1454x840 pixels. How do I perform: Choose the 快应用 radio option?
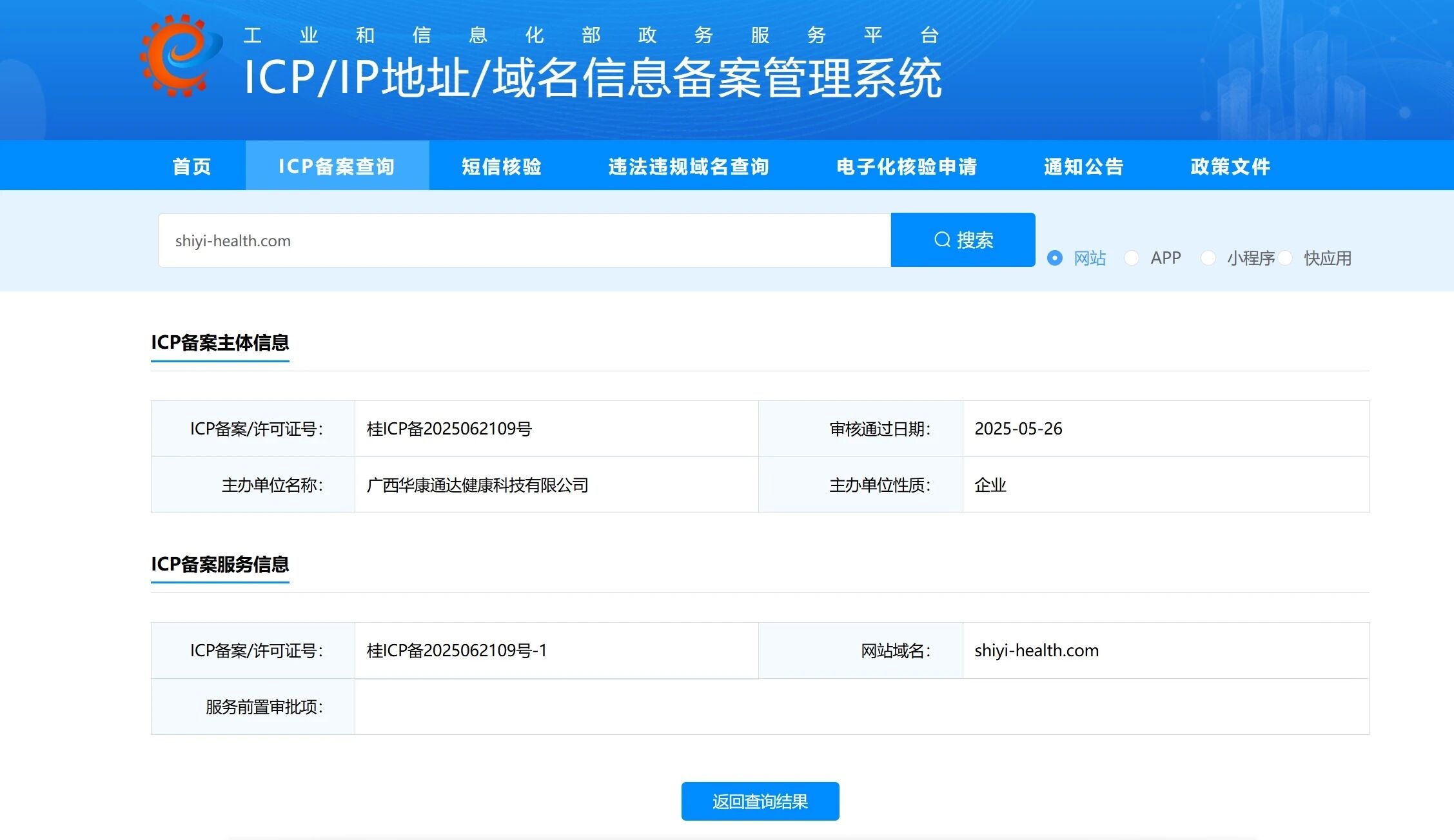tap(1285, 258)
